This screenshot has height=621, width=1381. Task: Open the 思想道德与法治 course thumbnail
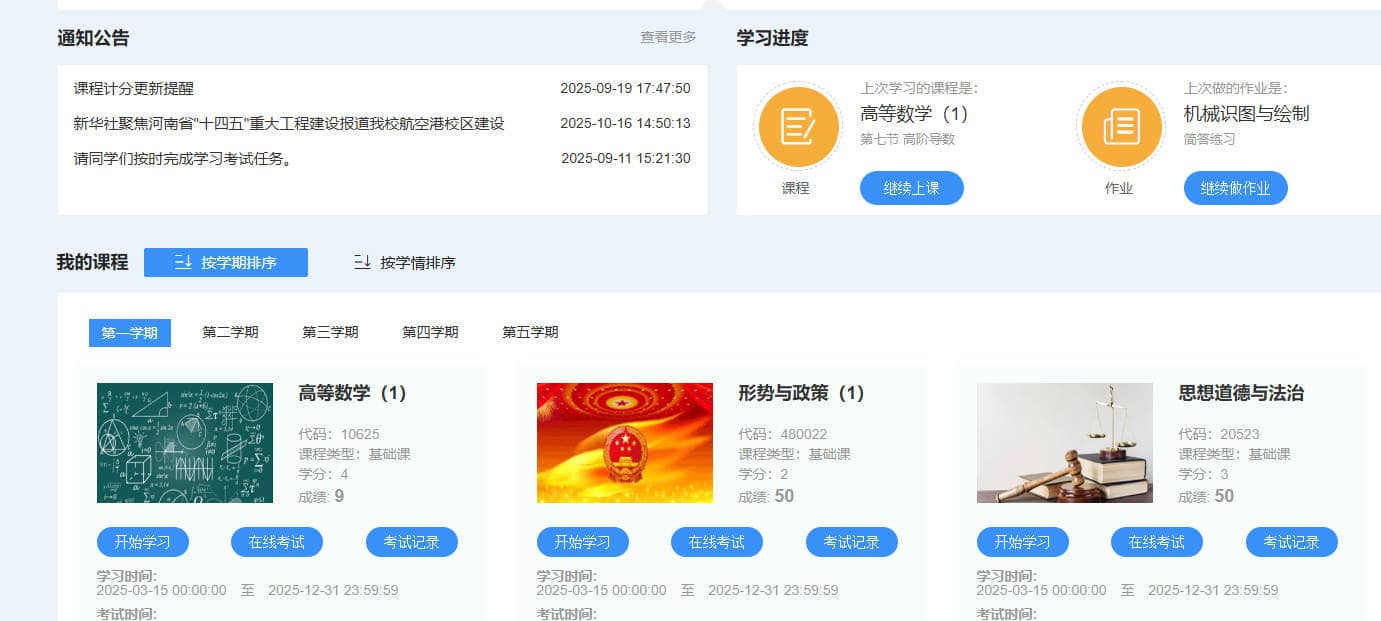click(1064, 443)
